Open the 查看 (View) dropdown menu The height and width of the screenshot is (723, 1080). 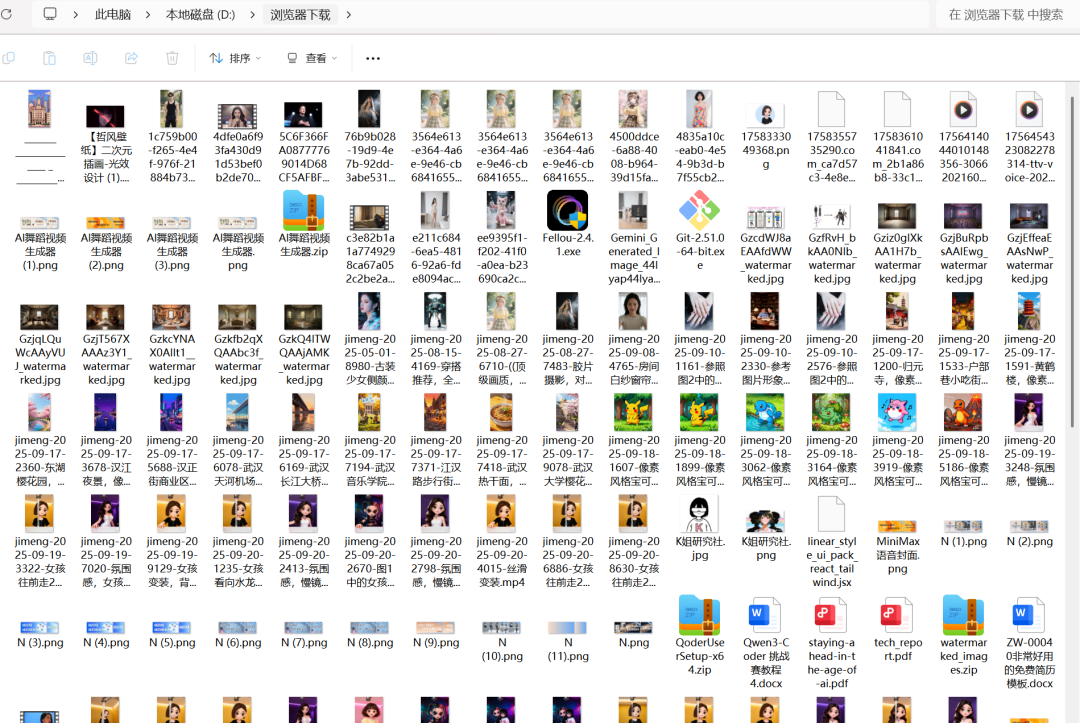pos(312,58)
